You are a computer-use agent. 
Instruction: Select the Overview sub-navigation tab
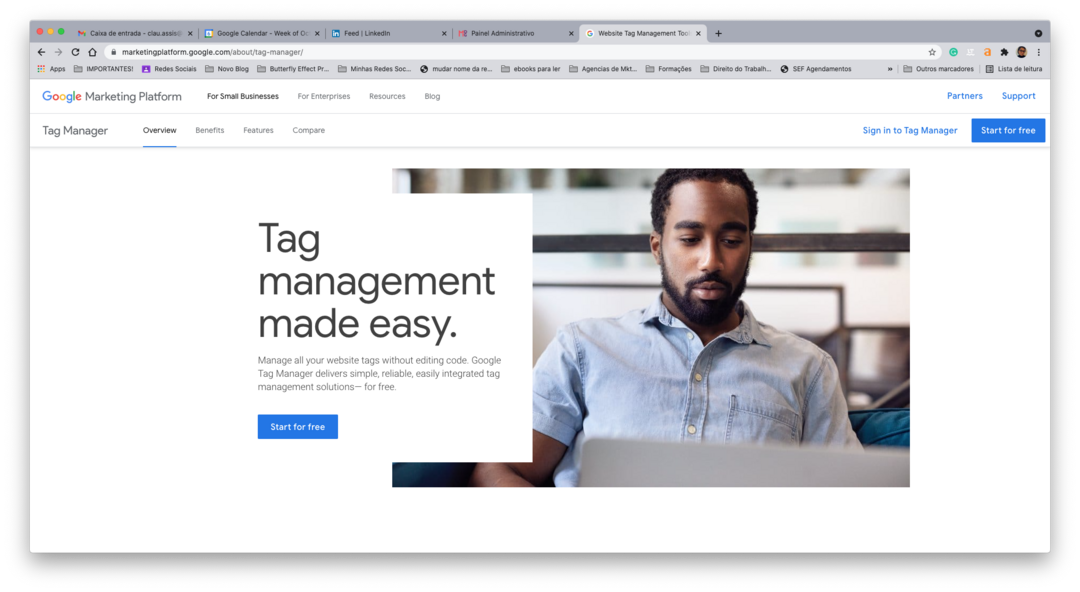[159, 130]
